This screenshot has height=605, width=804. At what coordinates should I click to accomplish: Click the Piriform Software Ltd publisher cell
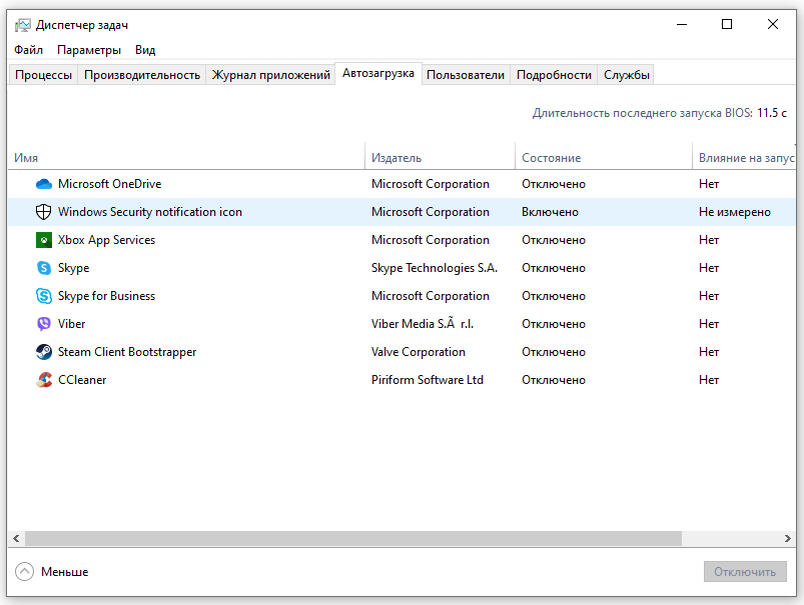pyautogui.click(x=427, y=380)
